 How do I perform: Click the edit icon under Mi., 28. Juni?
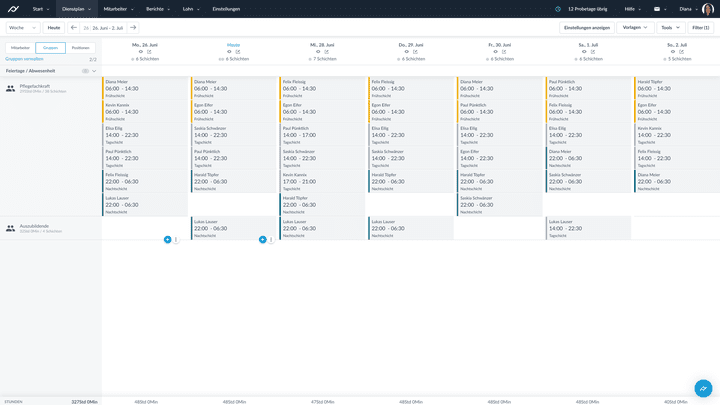pyautogui.click(x=327, y=51)
